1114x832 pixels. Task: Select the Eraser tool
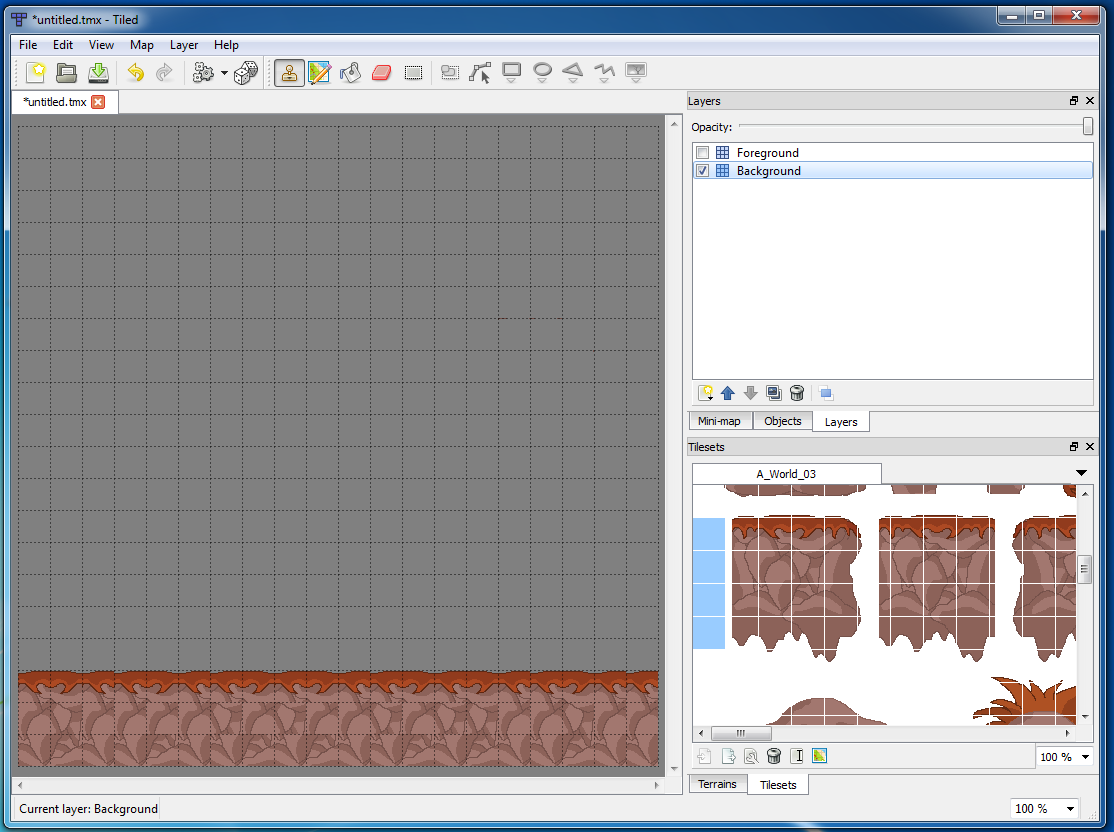point(382,72)
